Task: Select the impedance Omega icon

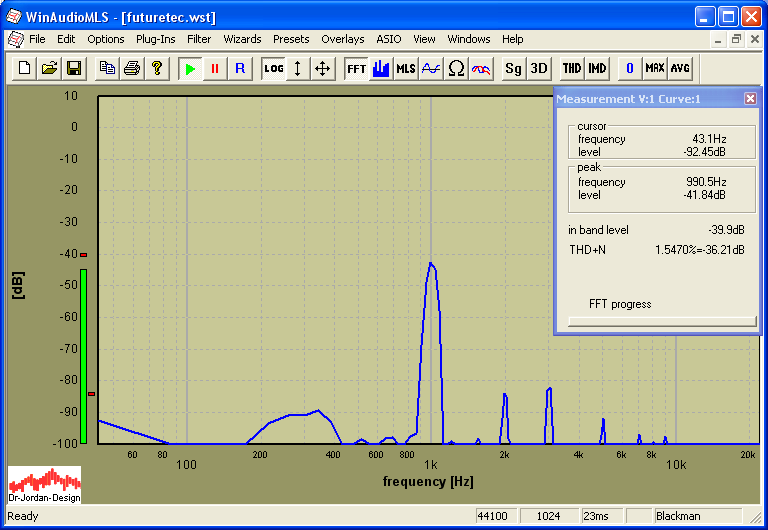Action: coord(456,68)
